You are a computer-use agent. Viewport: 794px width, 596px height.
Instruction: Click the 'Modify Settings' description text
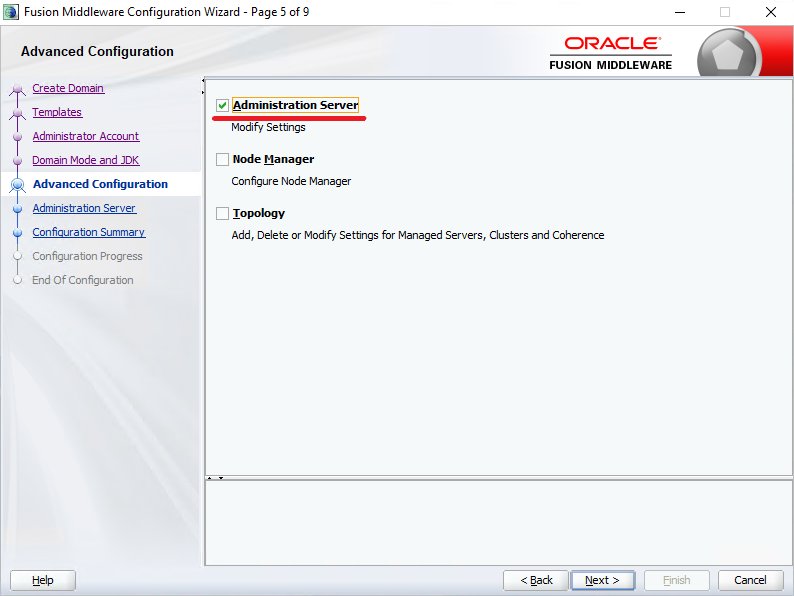pyautogui.click(x=268, y=127)
